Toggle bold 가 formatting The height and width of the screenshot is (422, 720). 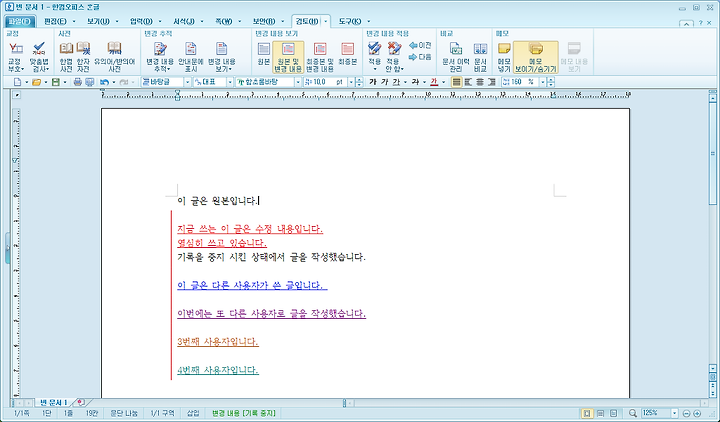tap(372, 82)
